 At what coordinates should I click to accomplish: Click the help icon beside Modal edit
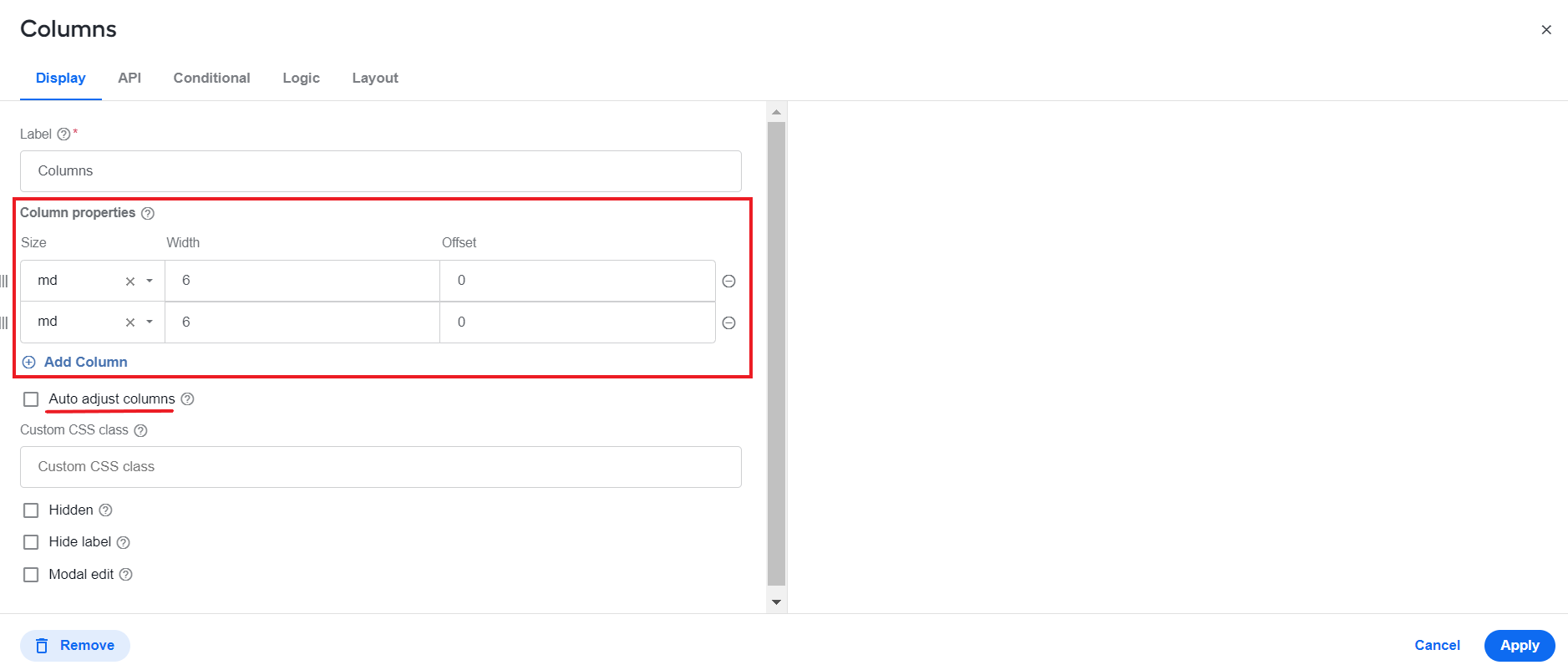126,575
